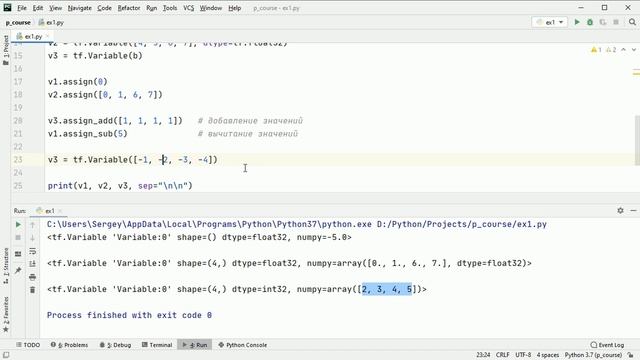The width and height of the screenshot is (640, 360).
Task: Click the status bar lock icon
Action: [631, 355]
